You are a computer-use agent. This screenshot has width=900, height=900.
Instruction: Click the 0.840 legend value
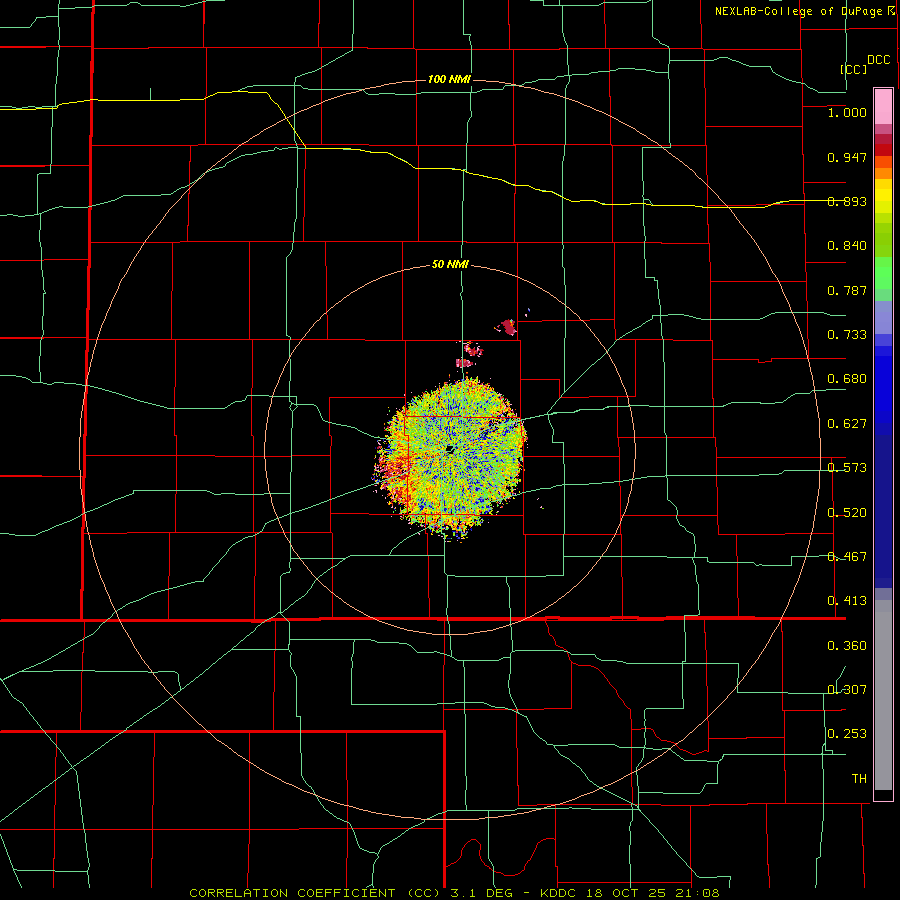(847, 246)
